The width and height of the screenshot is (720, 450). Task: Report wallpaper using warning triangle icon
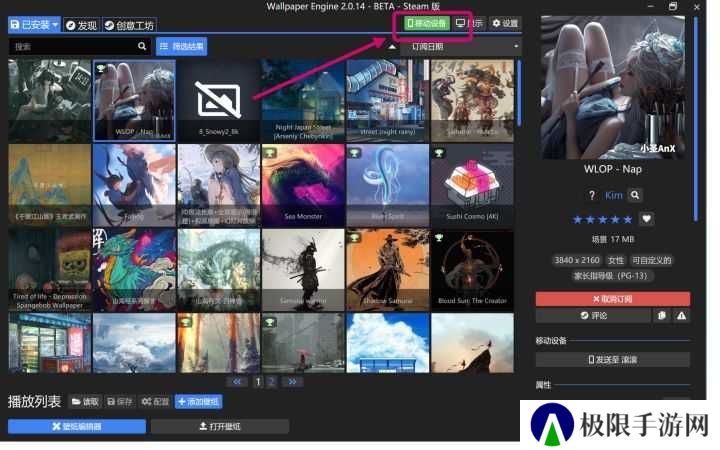[681, 315]
